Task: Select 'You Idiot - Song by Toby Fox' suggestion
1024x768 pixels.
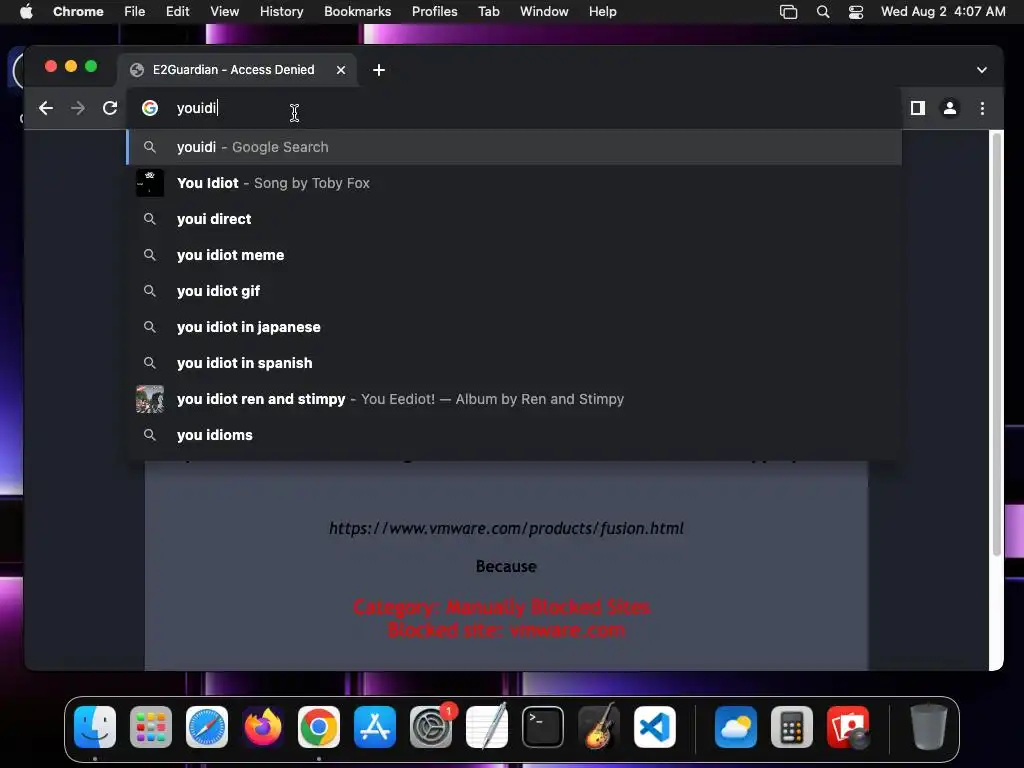Action: pyautogui.click(x=515, y=183)
